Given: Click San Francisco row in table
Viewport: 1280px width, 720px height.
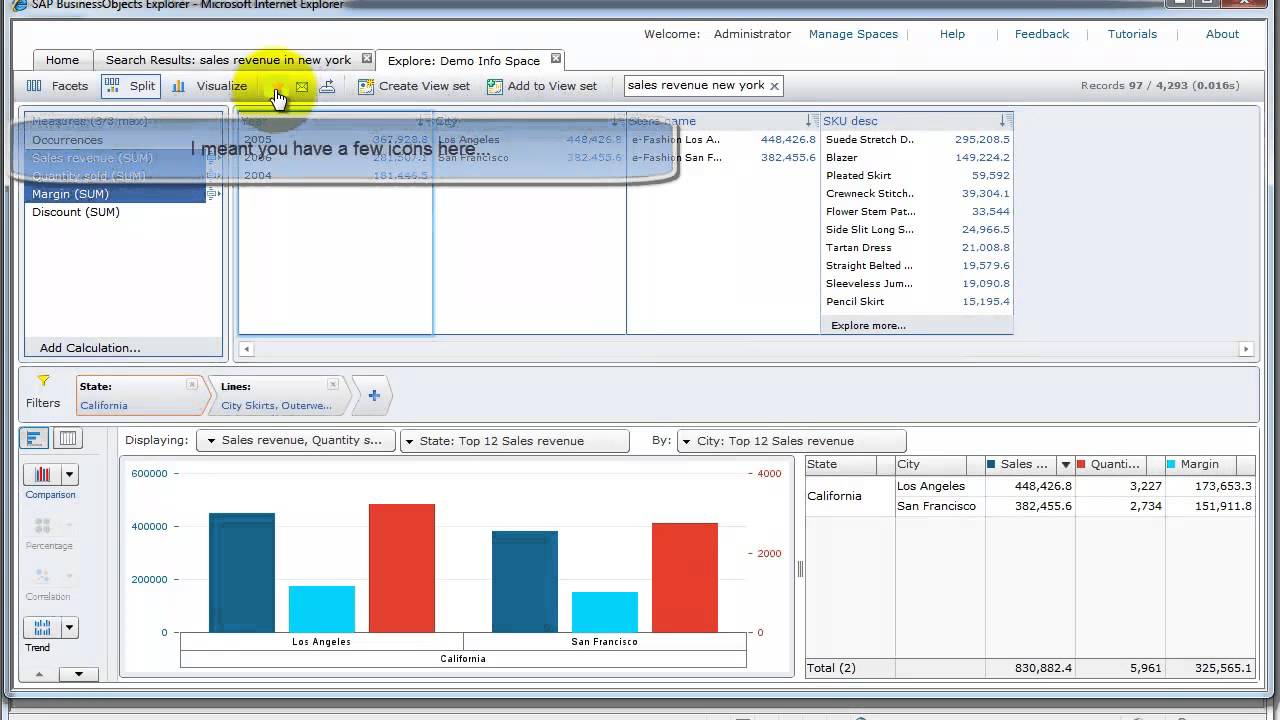Looking at the screenshot, I should tap(1075, 506).
